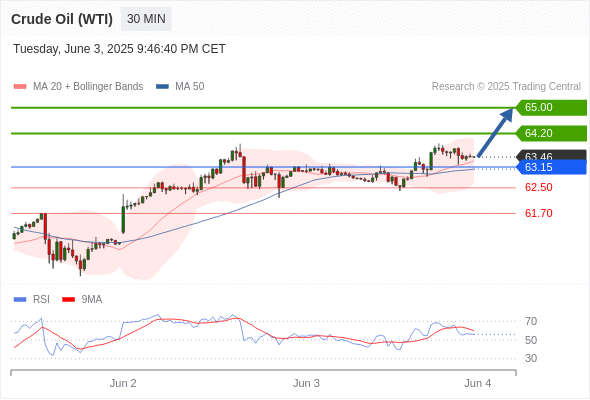Click the Jun 4 date axis label
The image size is (590, 400).
click(477, 383)
